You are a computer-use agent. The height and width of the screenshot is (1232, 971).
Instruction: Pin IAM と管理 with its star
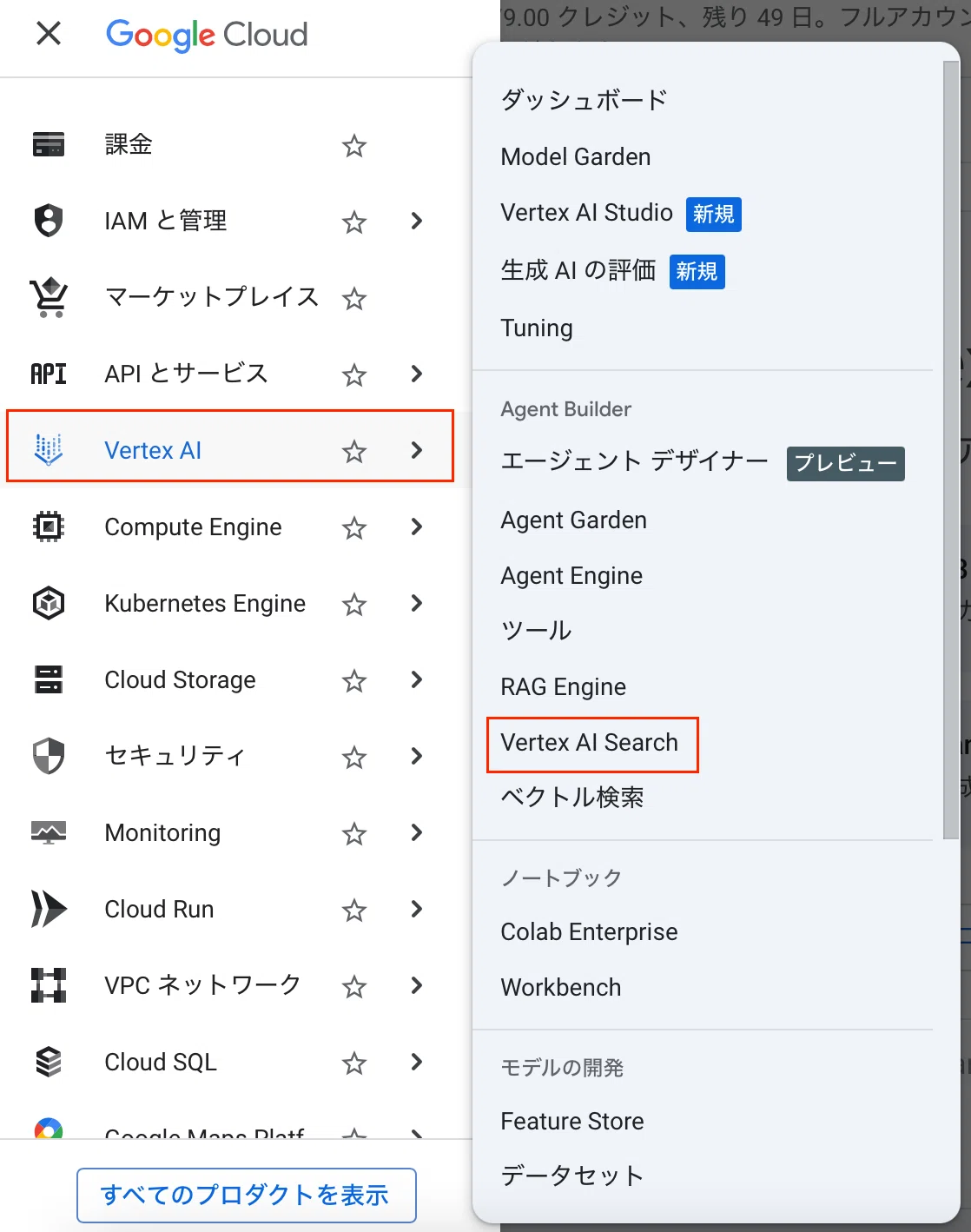[x=354, y=222]
